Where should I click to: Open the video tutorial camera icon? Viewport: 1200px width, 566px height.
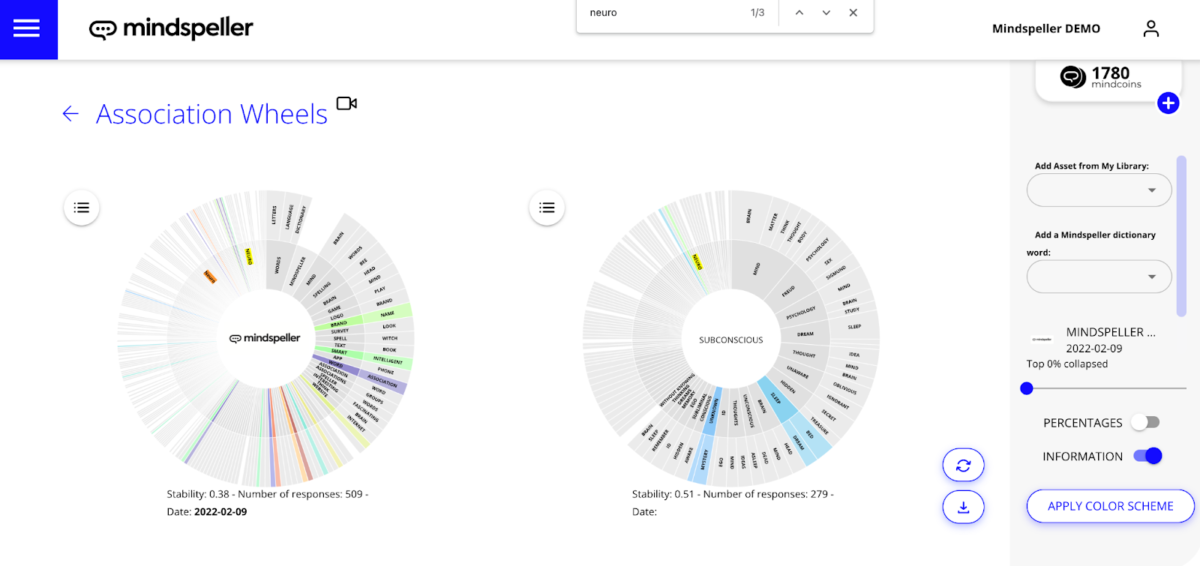pyautogui.click(x=347, y=103)
